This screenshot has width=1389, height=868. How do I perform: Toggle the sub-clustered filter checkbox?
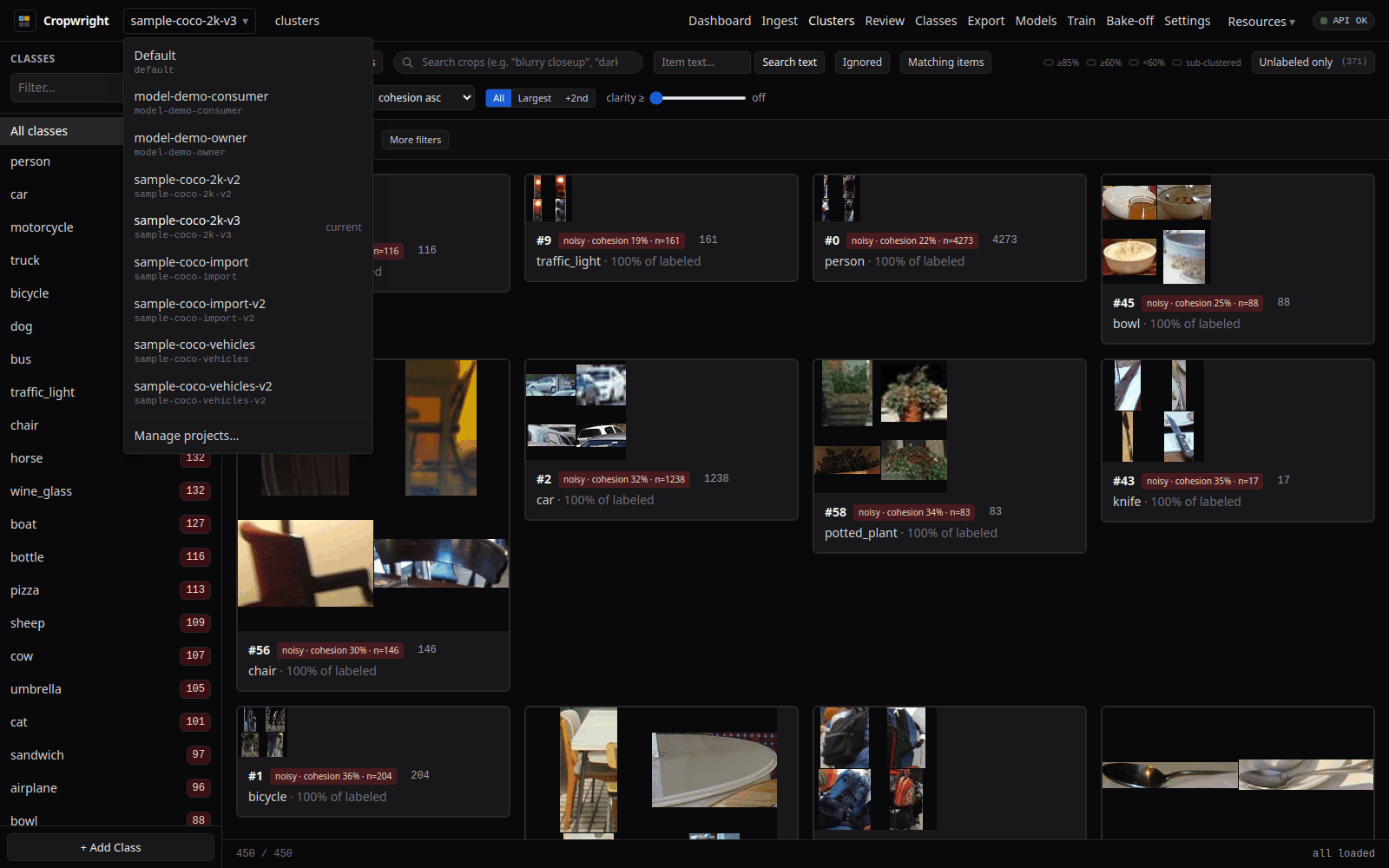click(x=1177, y=62)
